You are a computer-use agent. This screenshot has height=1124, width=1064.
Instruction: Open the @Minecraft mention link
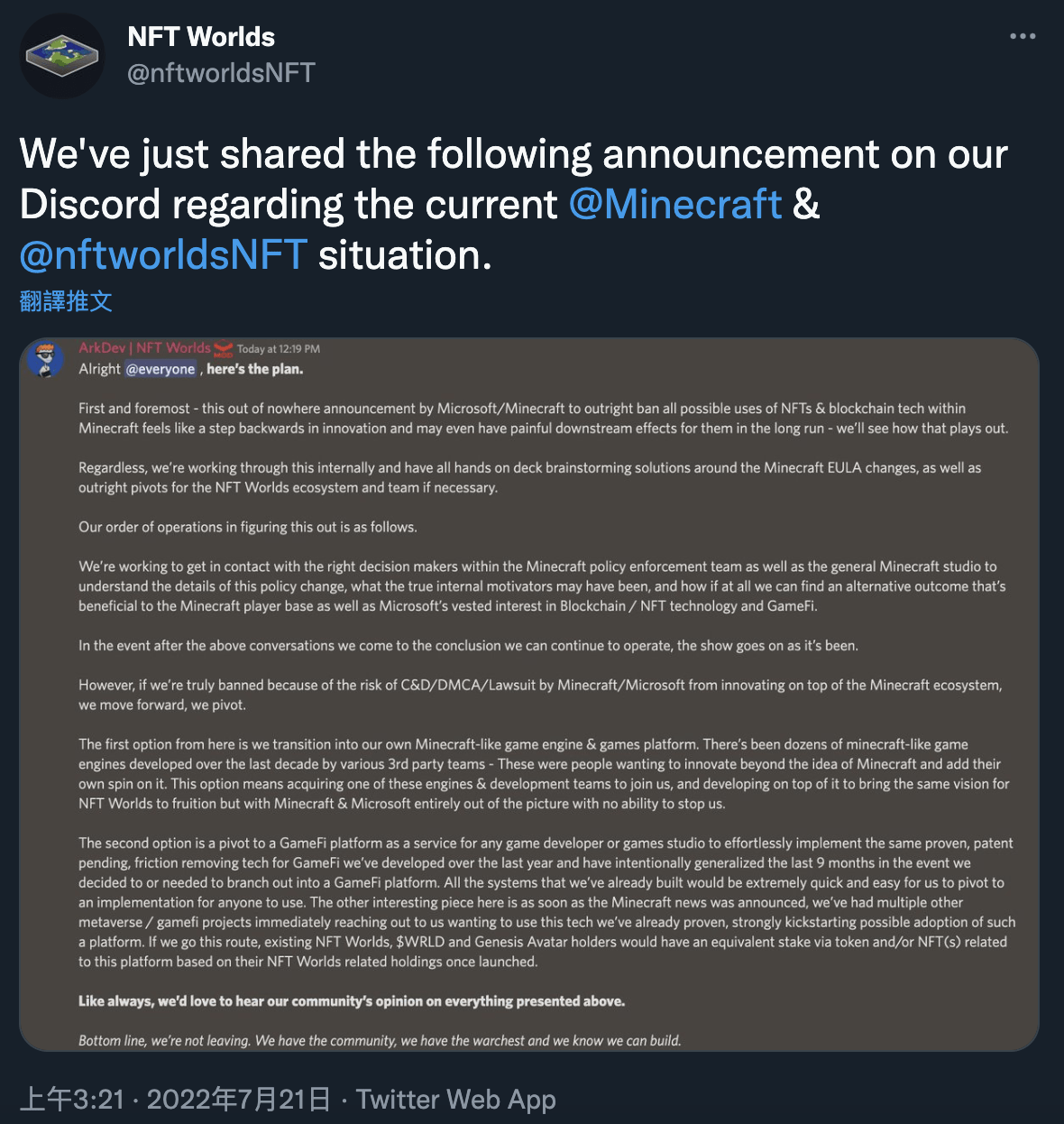[675, 205]
